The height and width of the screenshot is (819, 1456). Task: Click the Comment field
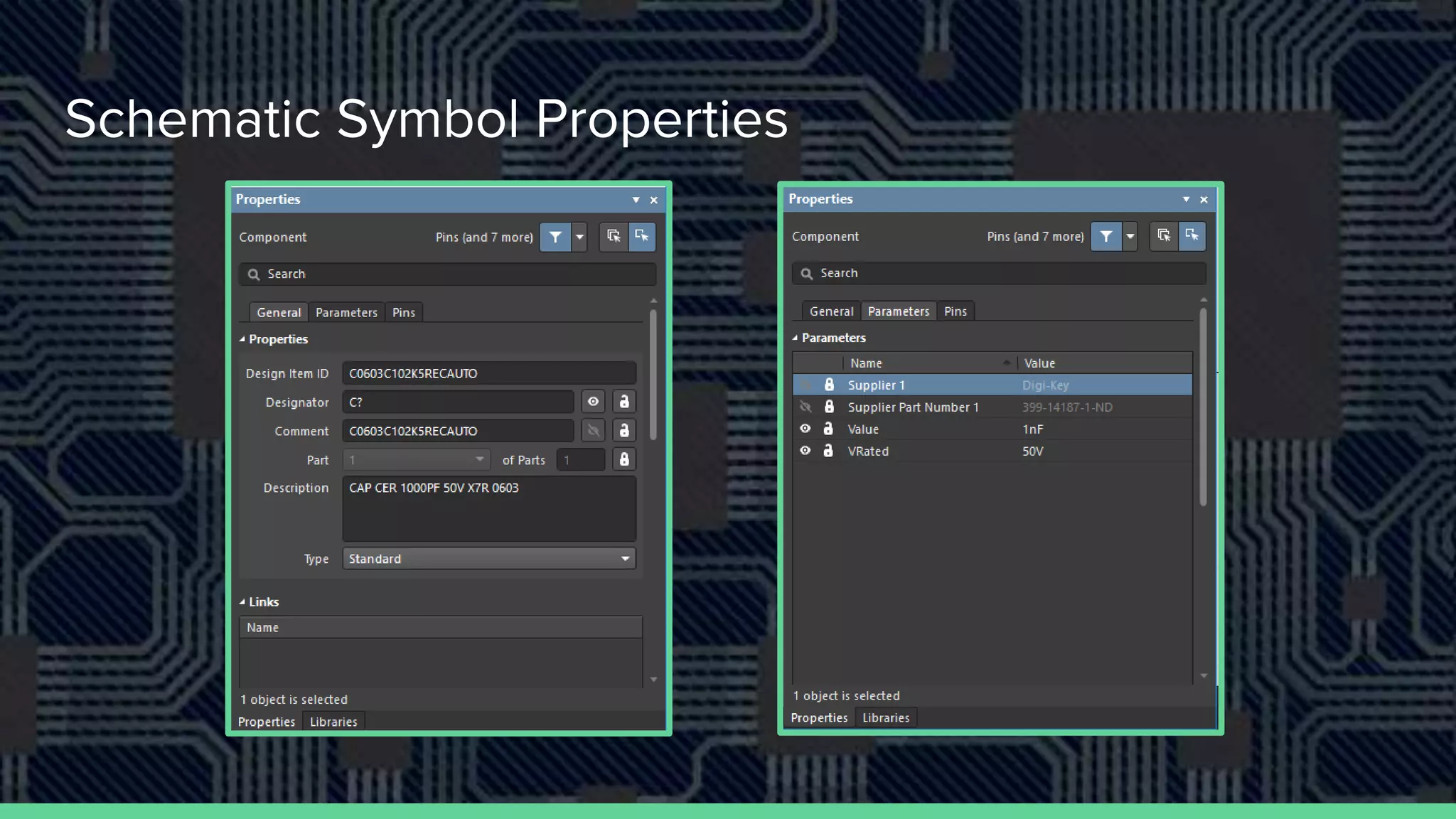[x=458, y=431]
